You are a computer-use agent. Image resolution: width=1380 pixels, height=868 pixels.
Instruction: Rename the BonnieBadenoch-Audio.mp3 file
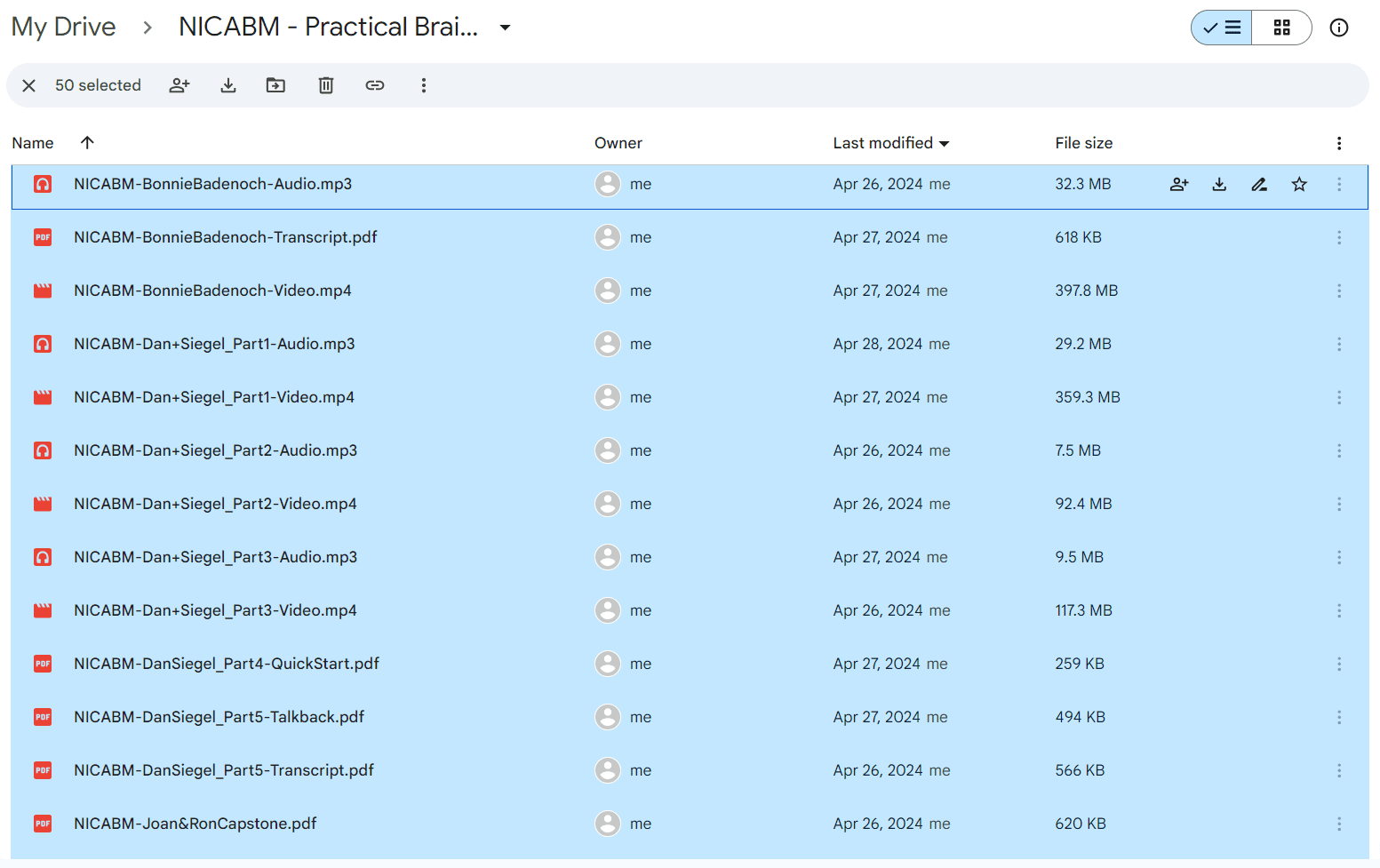1259,184
